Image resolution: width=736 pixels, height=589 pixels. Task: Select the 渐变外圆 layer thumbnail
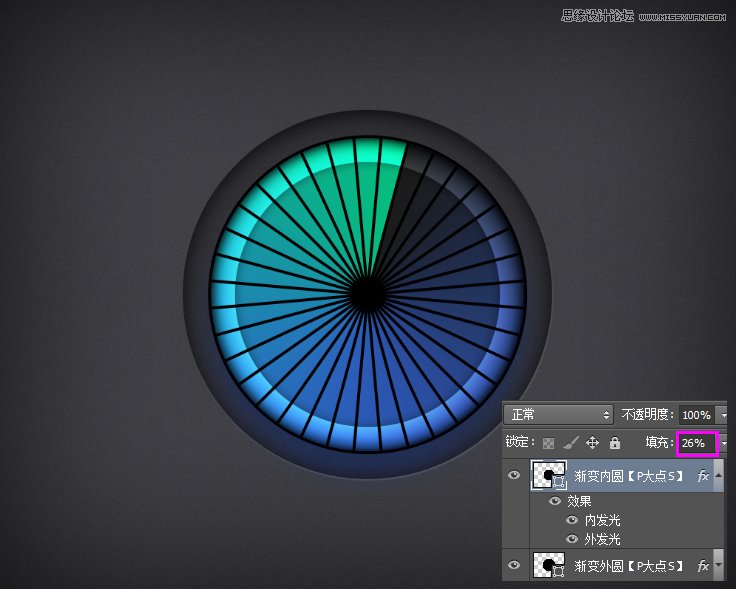[x=548, y=566]
